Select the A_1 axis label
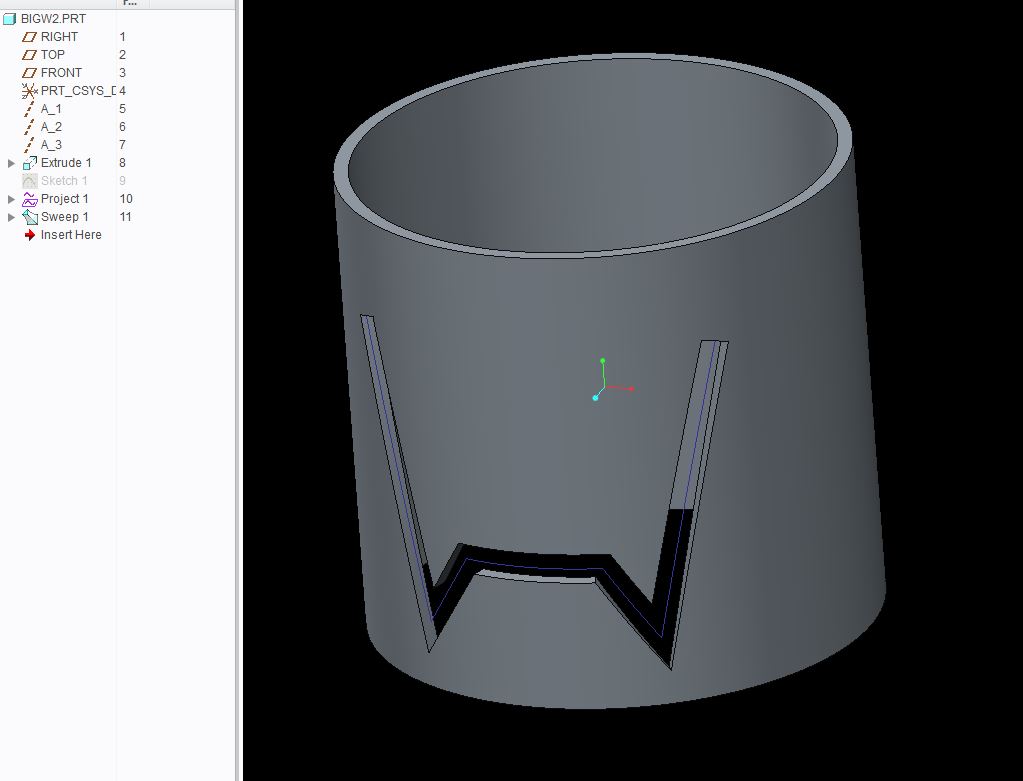Screen dimensions: 1023x781 (x=51, y=109)
